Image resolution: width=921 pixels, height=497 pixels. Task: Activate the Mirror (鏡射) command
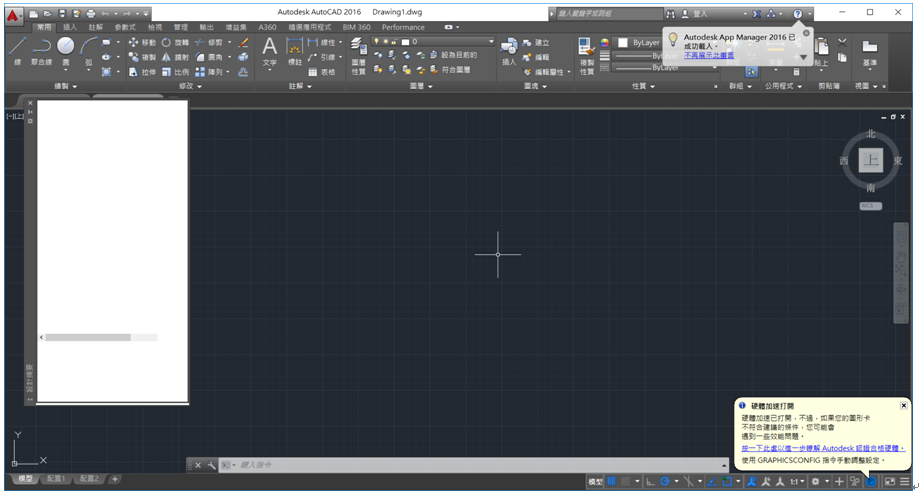pos(176,57)
